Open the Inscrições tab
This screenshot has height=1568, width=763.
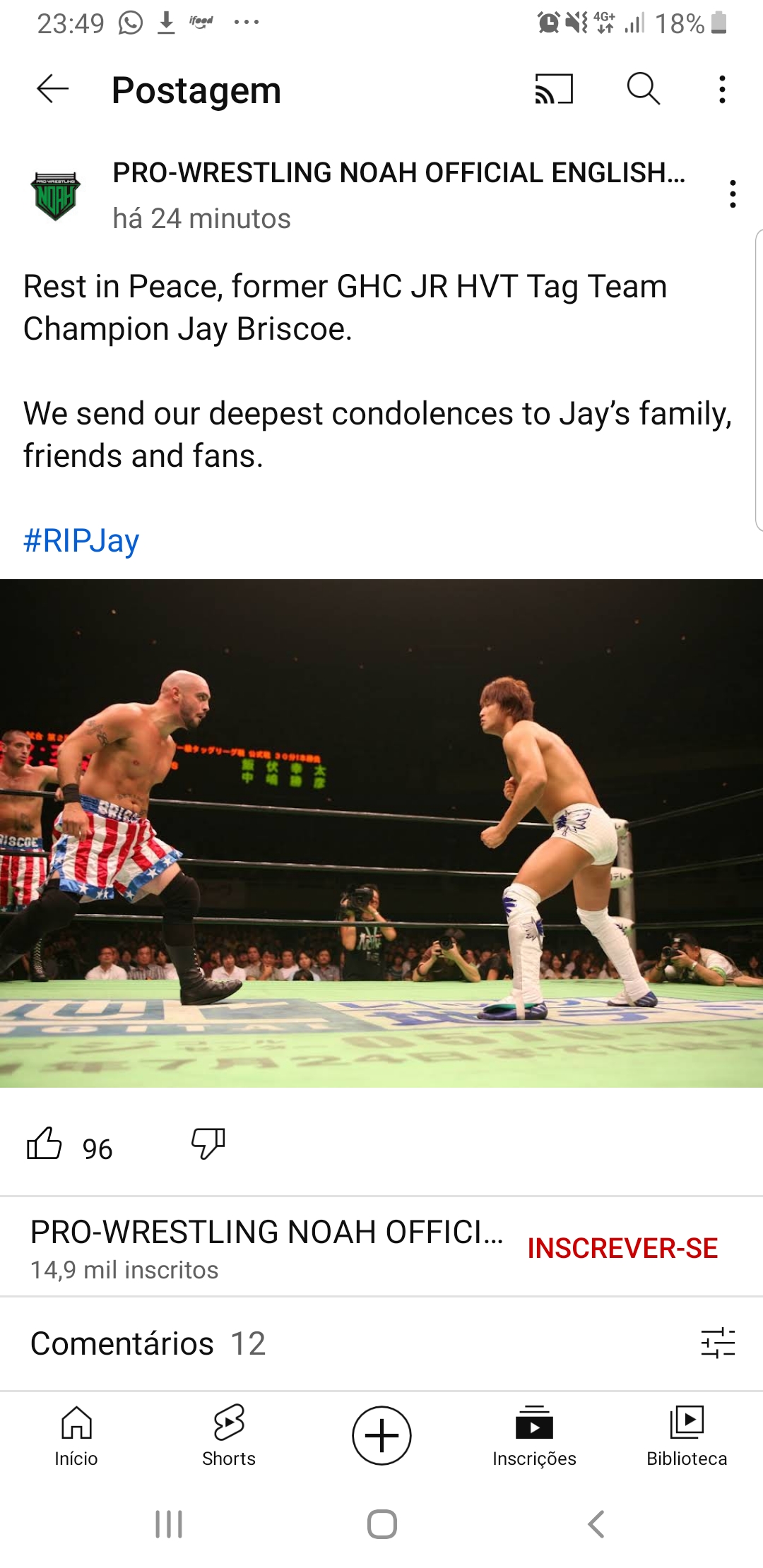tap(534, 1436)
